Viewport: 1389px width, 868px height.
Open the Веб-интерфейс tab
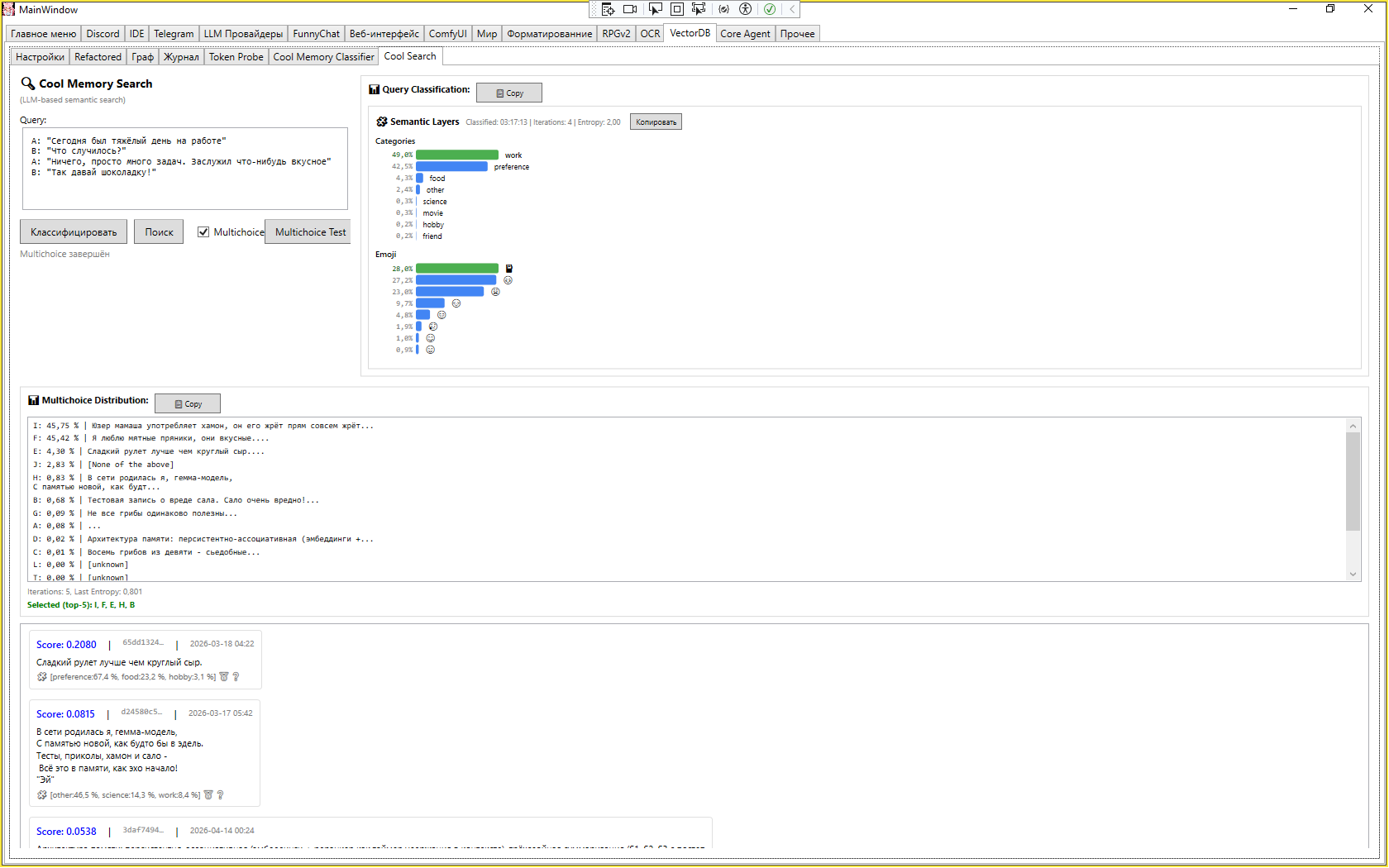pos(384,34)
